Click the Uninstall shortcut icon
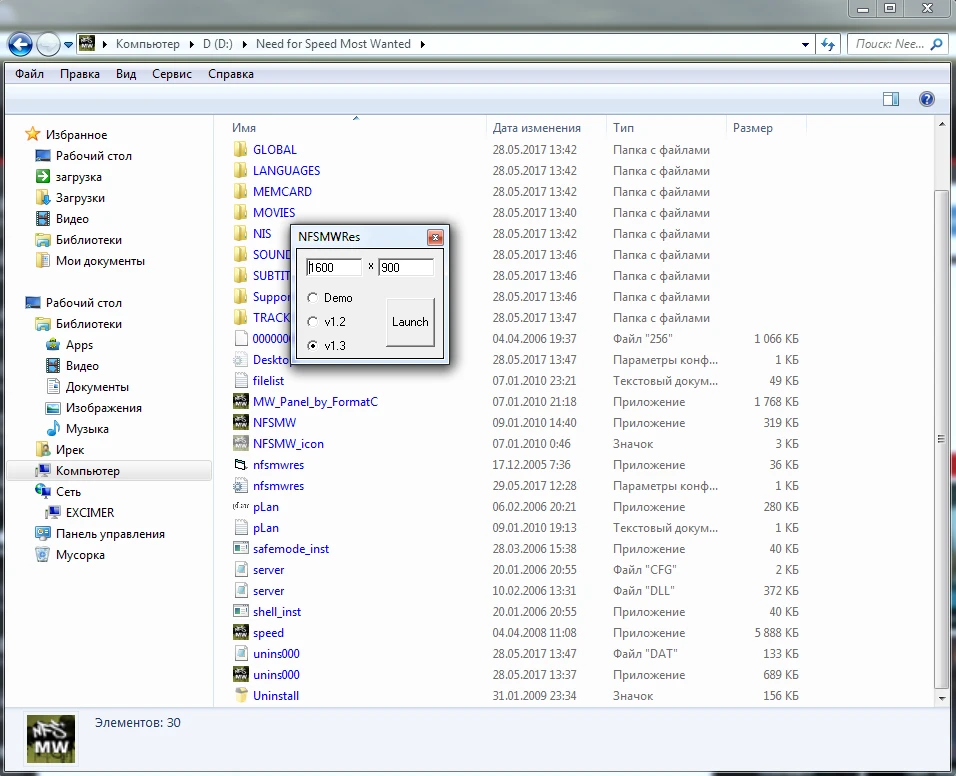This screenshot has height=776, width=956. [240, 696]
